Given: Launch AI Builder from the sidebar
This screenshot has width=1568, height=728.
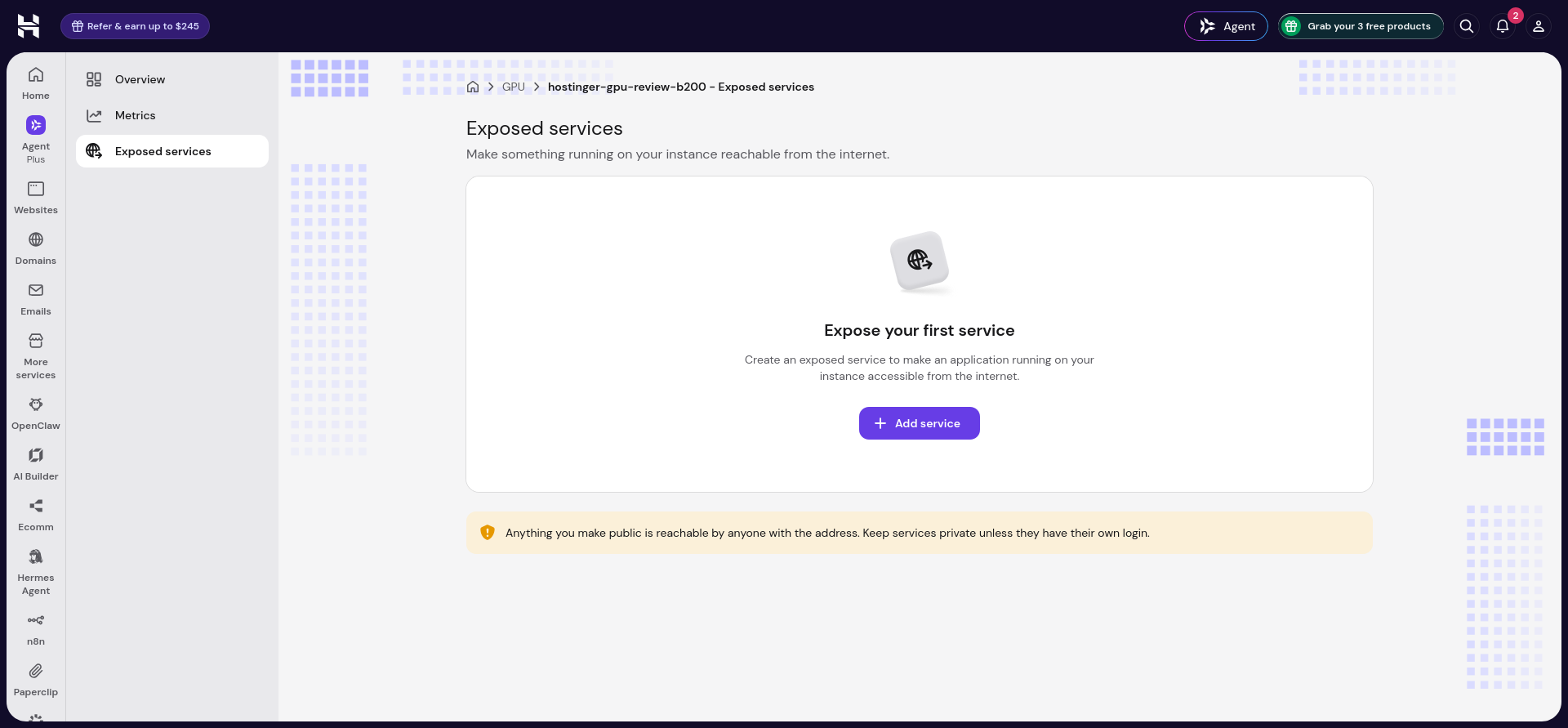Looking at the screenshot, I should [36, 464].
